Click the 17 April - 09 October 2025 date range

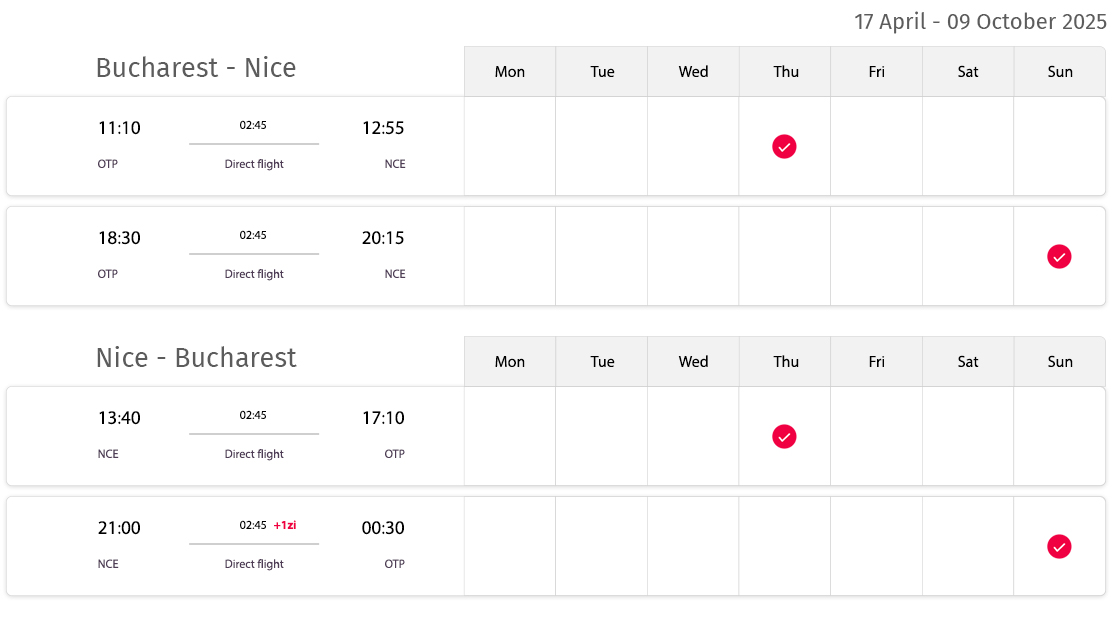[980, 21]
